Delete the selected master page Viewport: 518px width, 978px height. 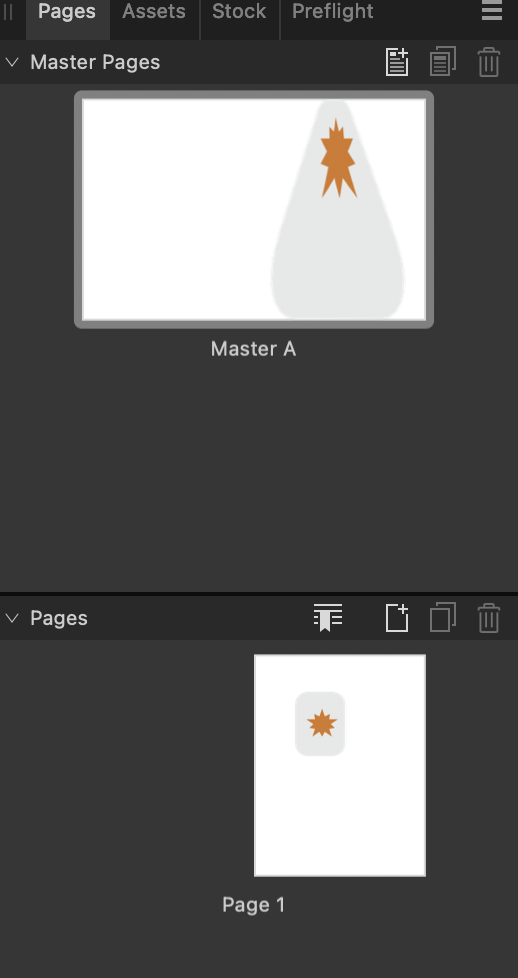click(x=489, y=62)
